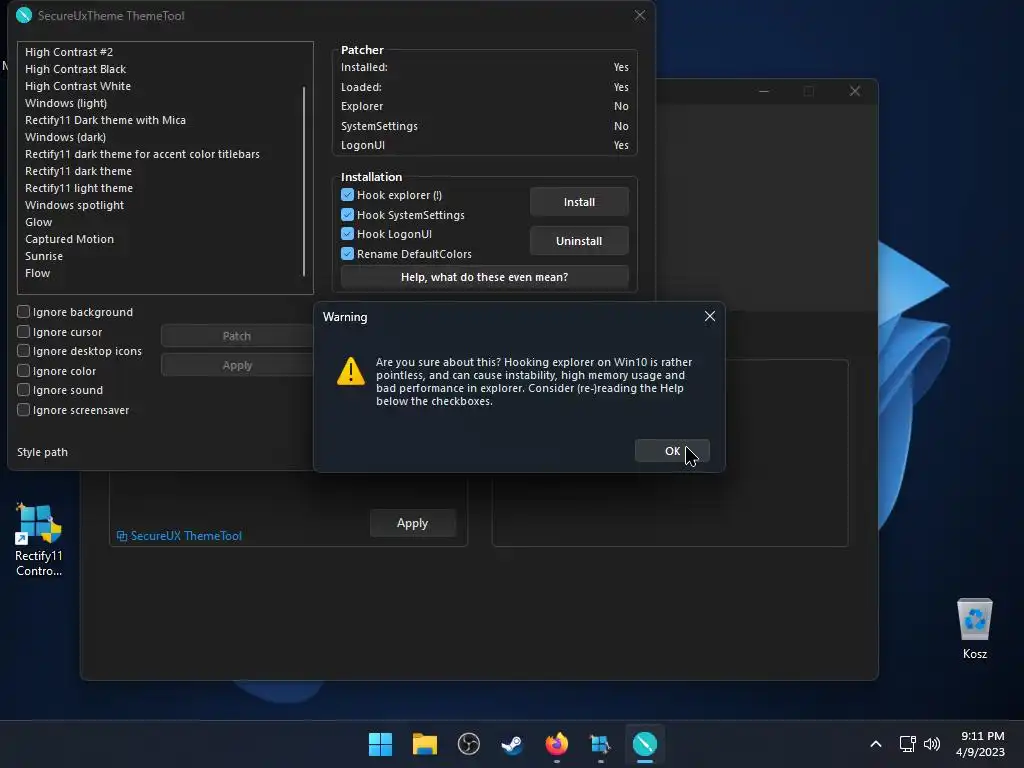Select Sunrise theme
Screen dimensions: 1024x768
[44, 255]
